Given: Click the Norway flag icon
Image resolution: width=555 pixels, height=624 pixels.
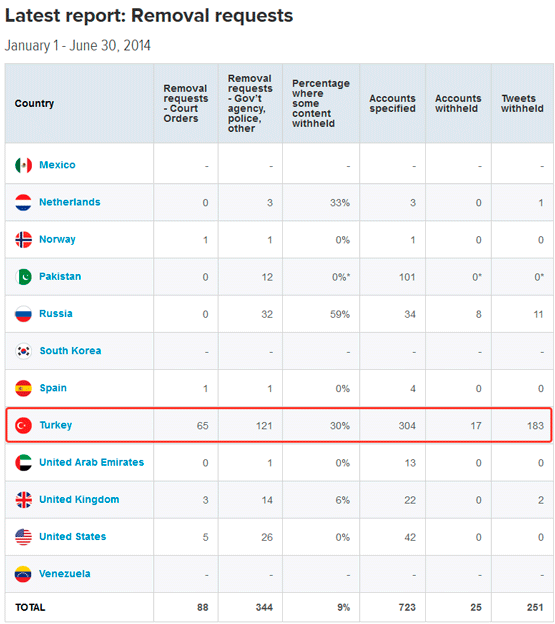Looking at the screenshot, I should 23,240.
